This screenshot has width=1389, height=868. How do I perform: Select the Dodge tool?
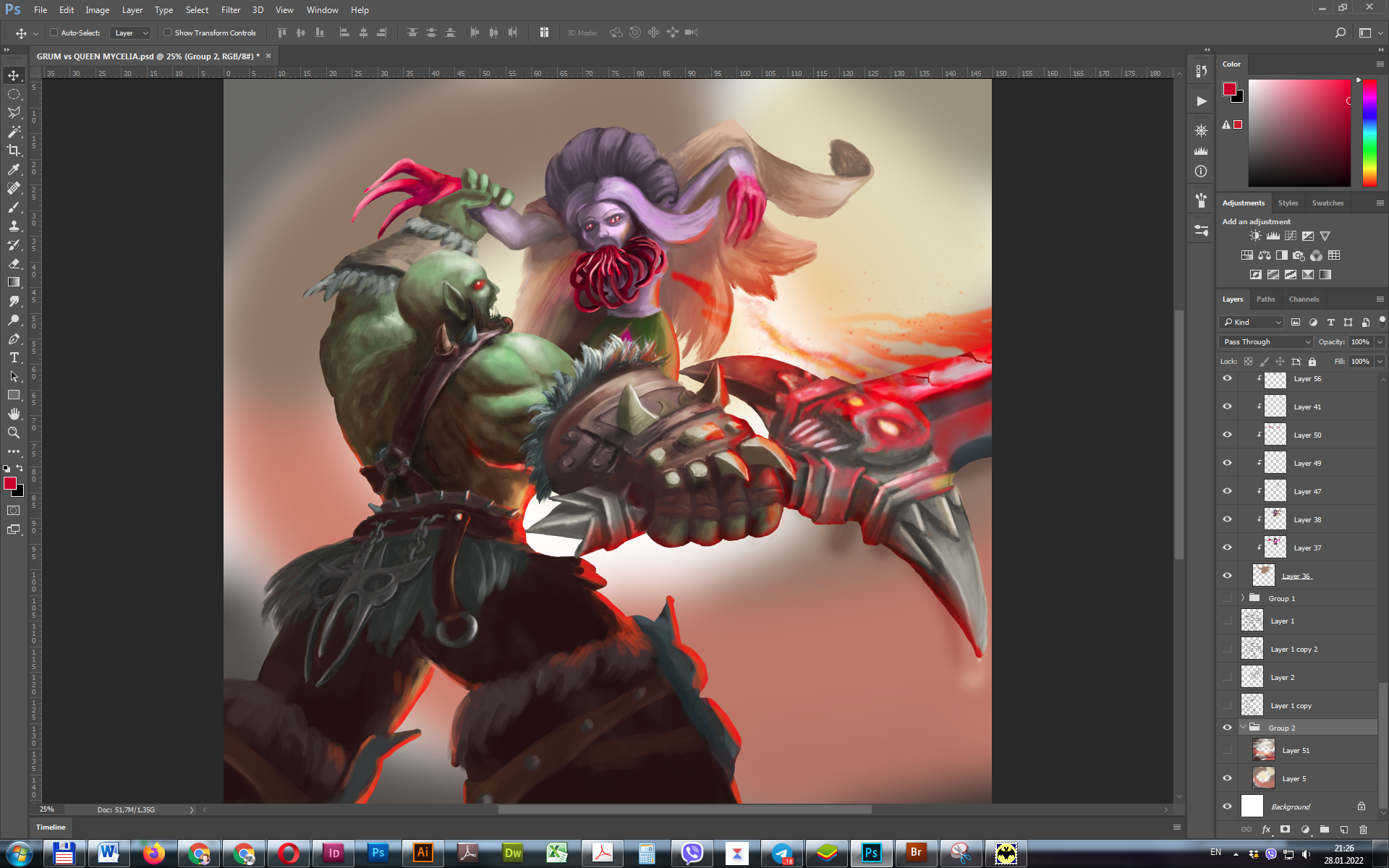click(x=14, y=320)
